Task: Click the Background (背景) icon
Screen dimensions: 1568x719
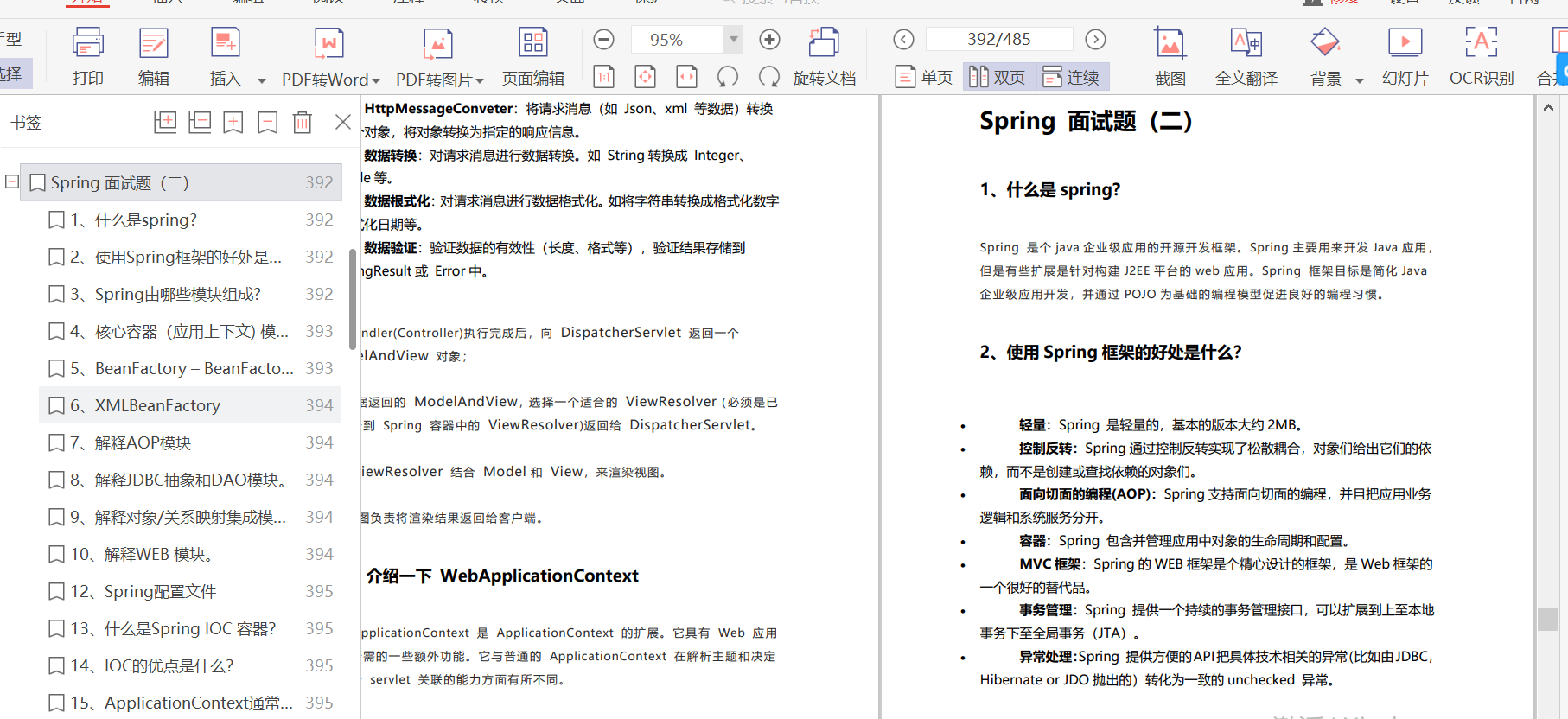Action: 1325,42
